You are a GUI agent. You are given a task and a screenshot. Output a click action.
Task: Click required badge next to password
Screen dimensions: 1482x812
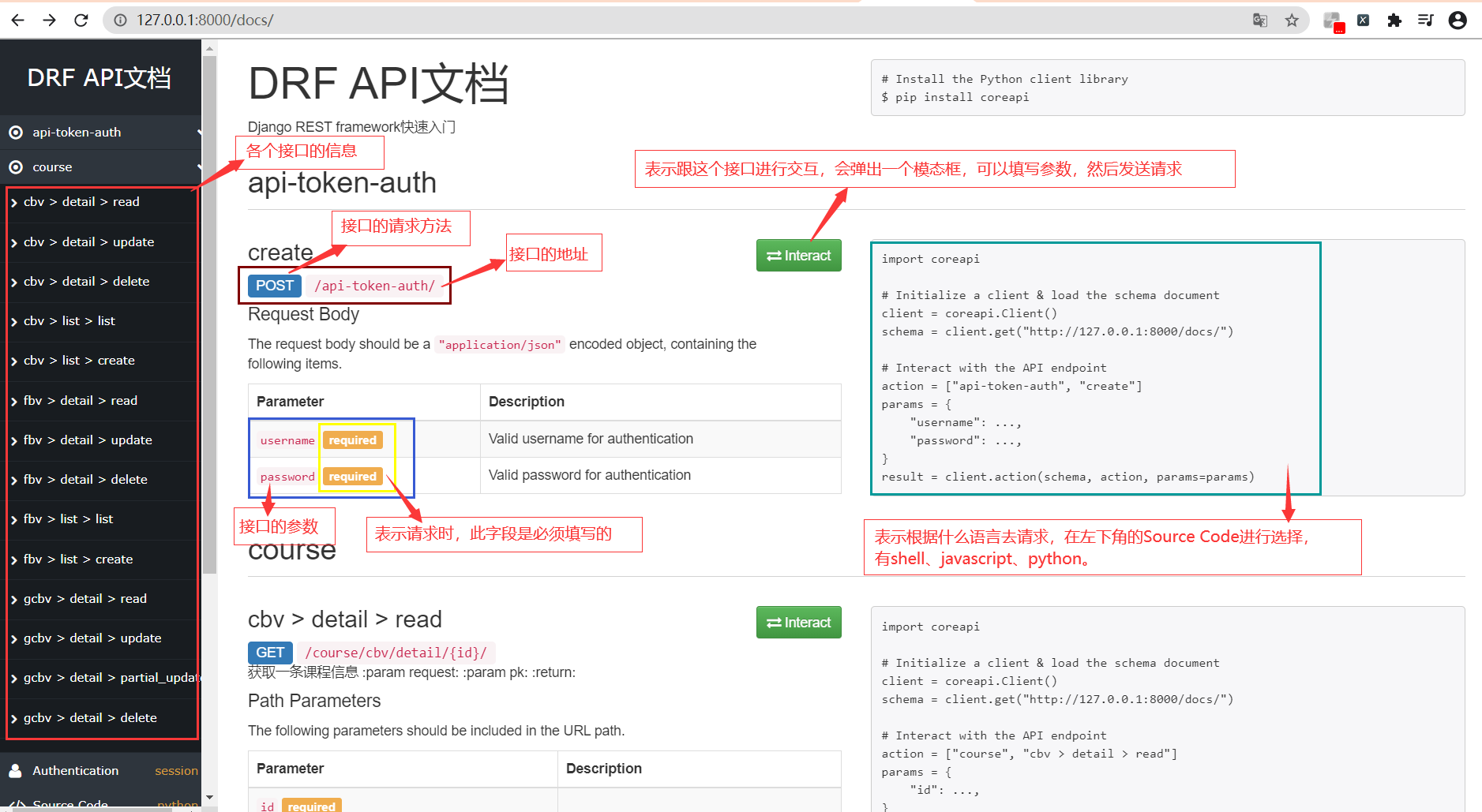352,477
